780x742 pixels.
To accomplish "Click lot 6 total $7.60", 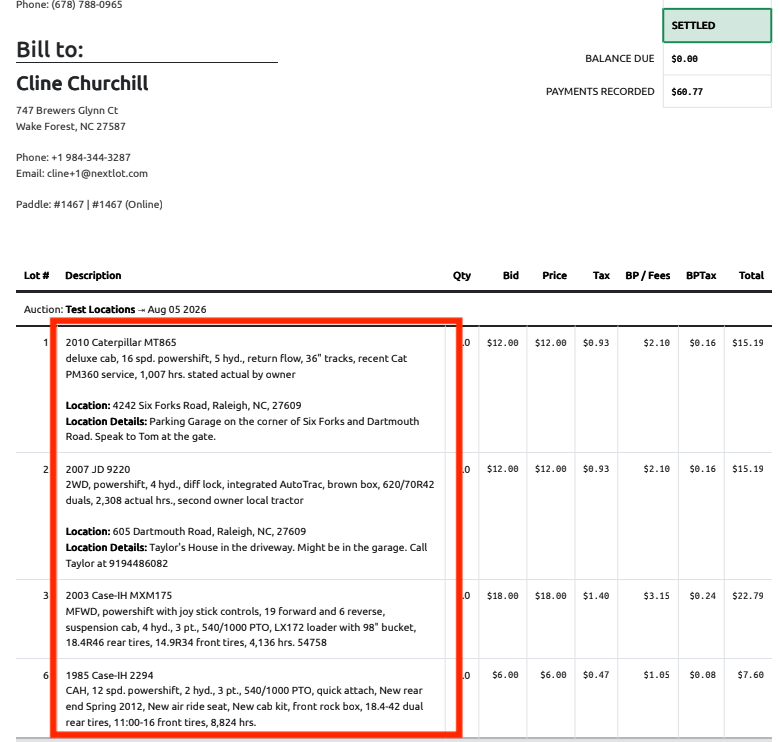I will click(751, 675).
